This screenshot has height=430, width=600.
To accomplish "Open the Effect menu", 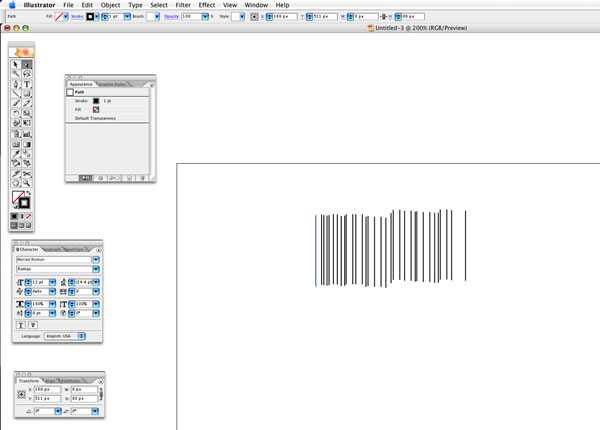I will [206, 5].
